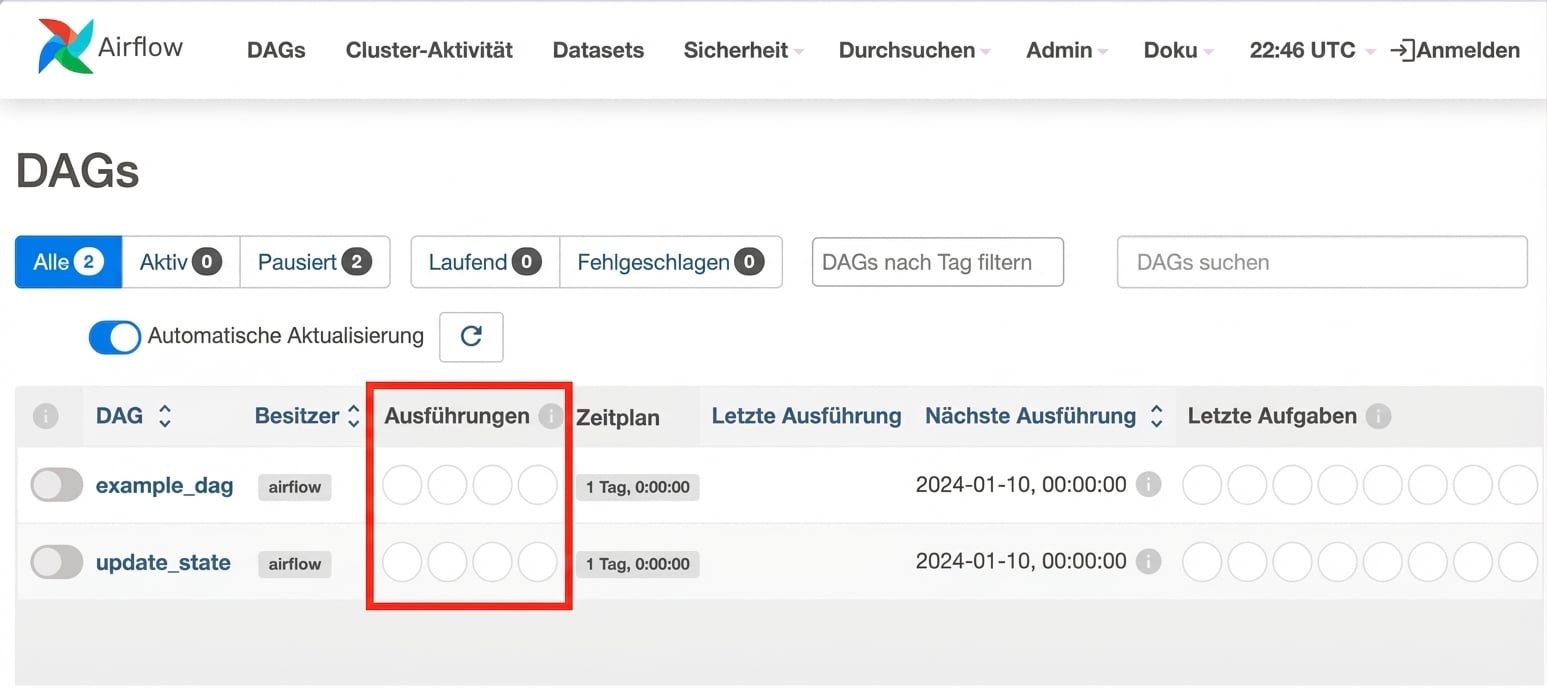
Task: Click the schedule badge for update_state
Action: point(638,564)
